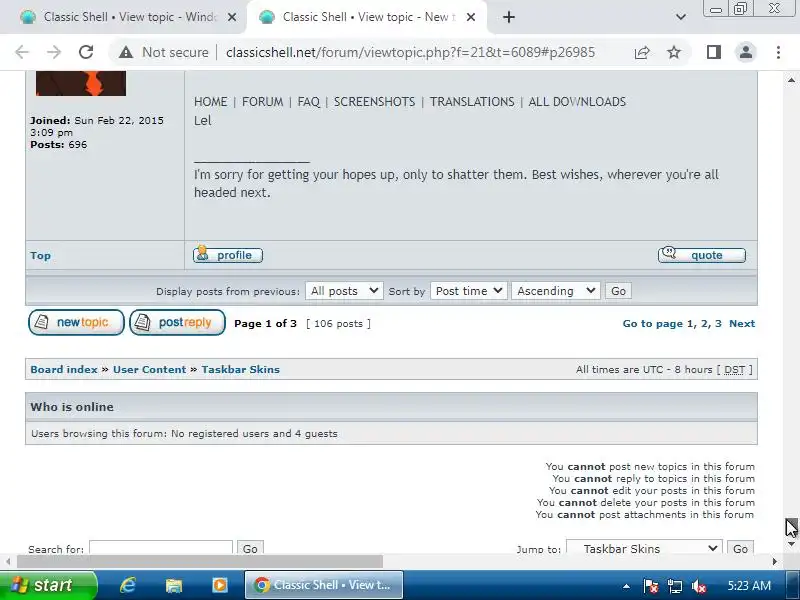This screenshot has height=600, width=800.
Task: Go back using the browser back arrow
Action: [x=22, y=52]
